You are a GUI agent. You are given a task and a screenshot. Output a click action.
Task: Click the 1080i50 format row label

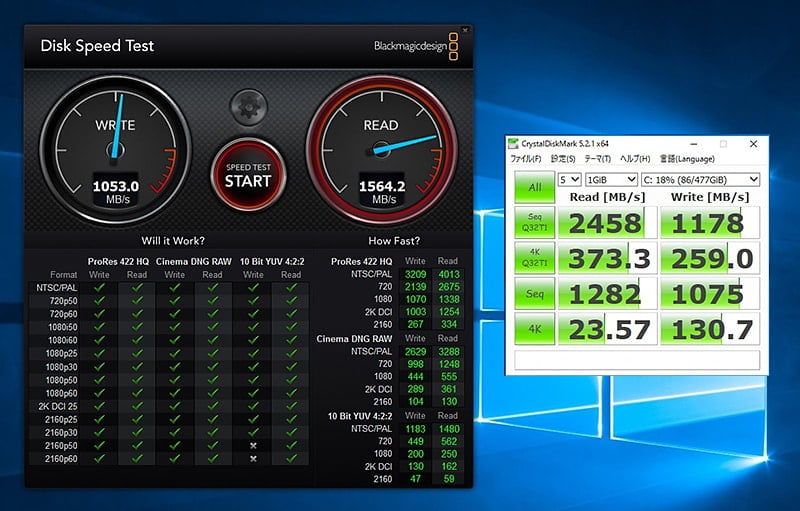pos(63,327)
